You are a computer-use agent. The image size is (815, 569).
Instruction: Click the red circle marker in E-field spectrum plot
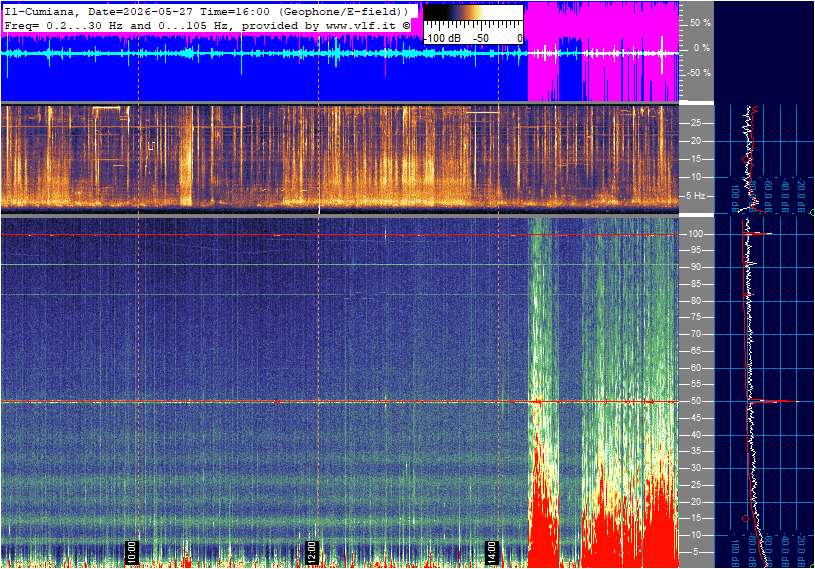click(x=745, y=518)
